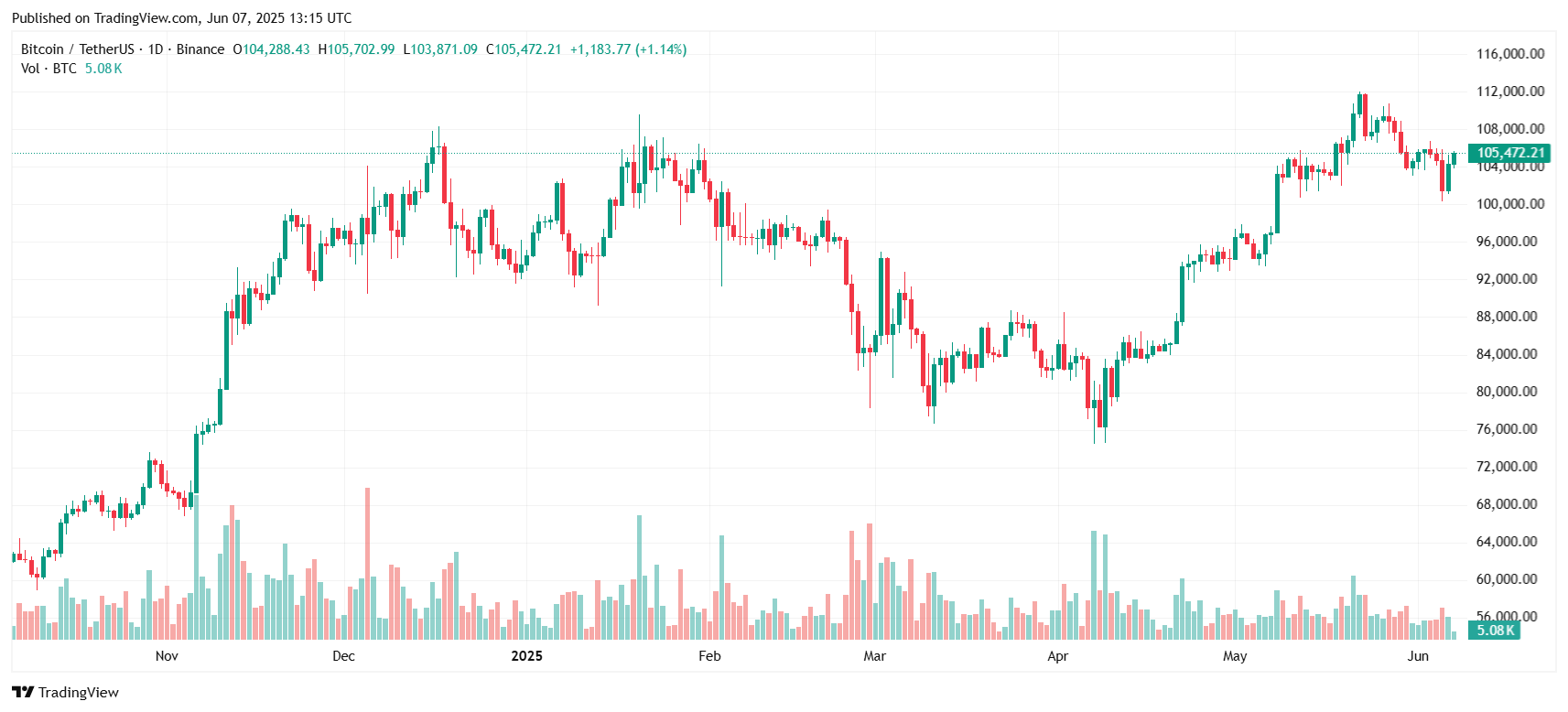This screenshot has height=712, width=1568.
Task: Click the Jun month marker
Action: 1418,655
